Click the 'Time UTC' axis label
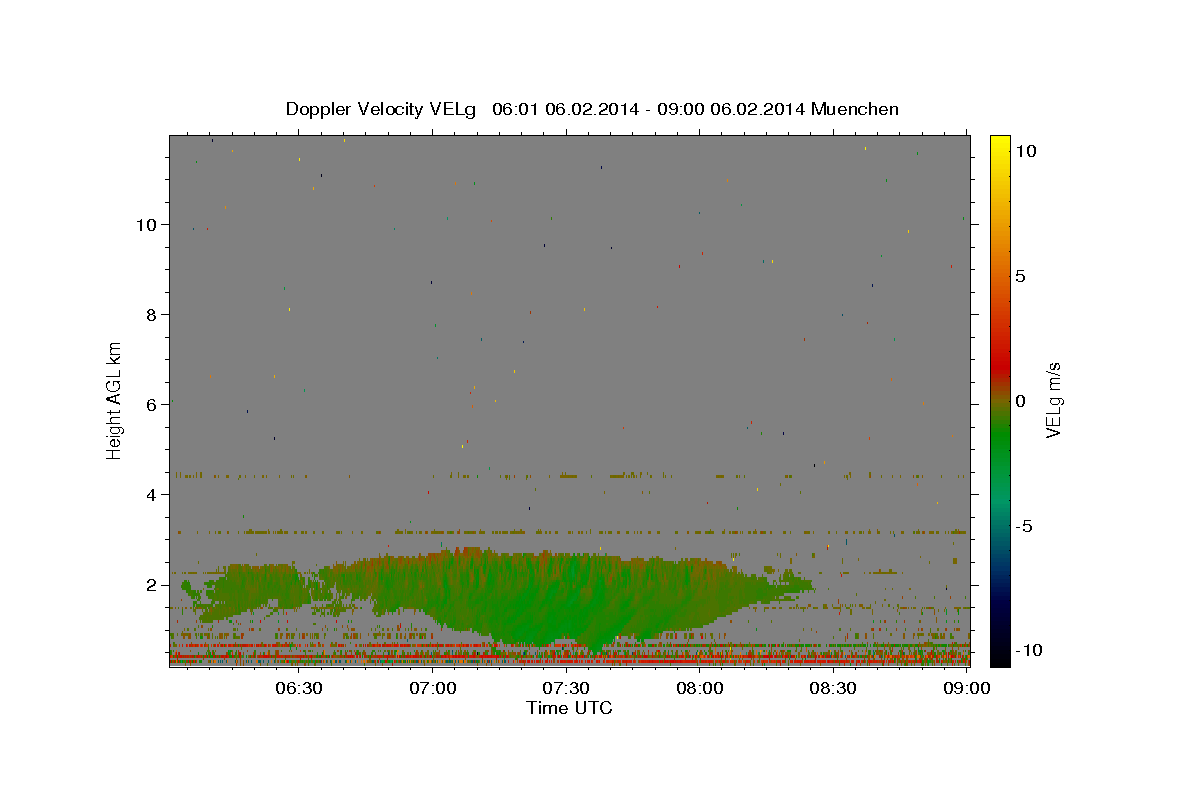This screenshot has height=800, width=1200. pos(569,708)
